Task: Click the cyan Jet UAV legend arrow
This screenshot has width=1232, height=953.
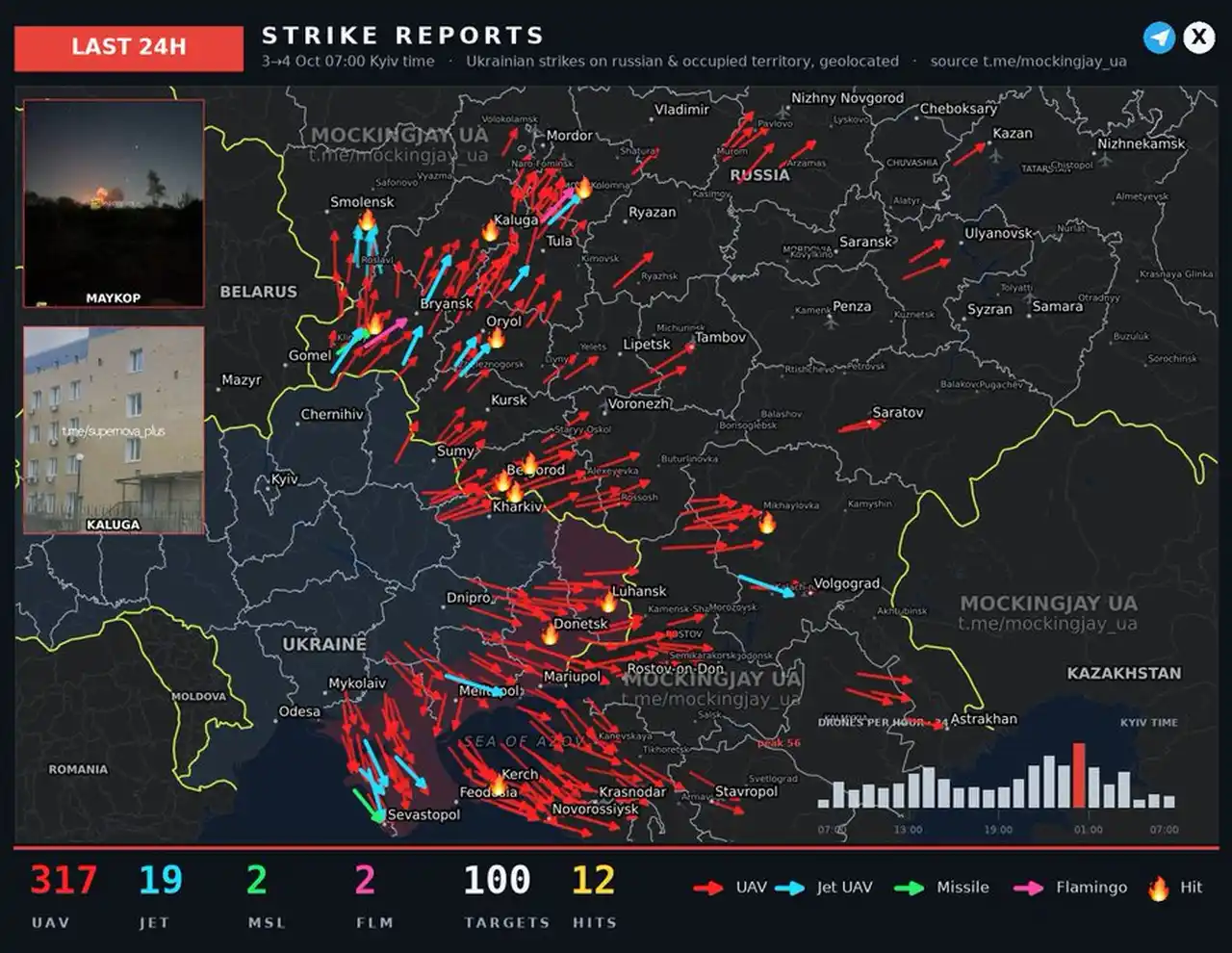Action: click(790, 888)
